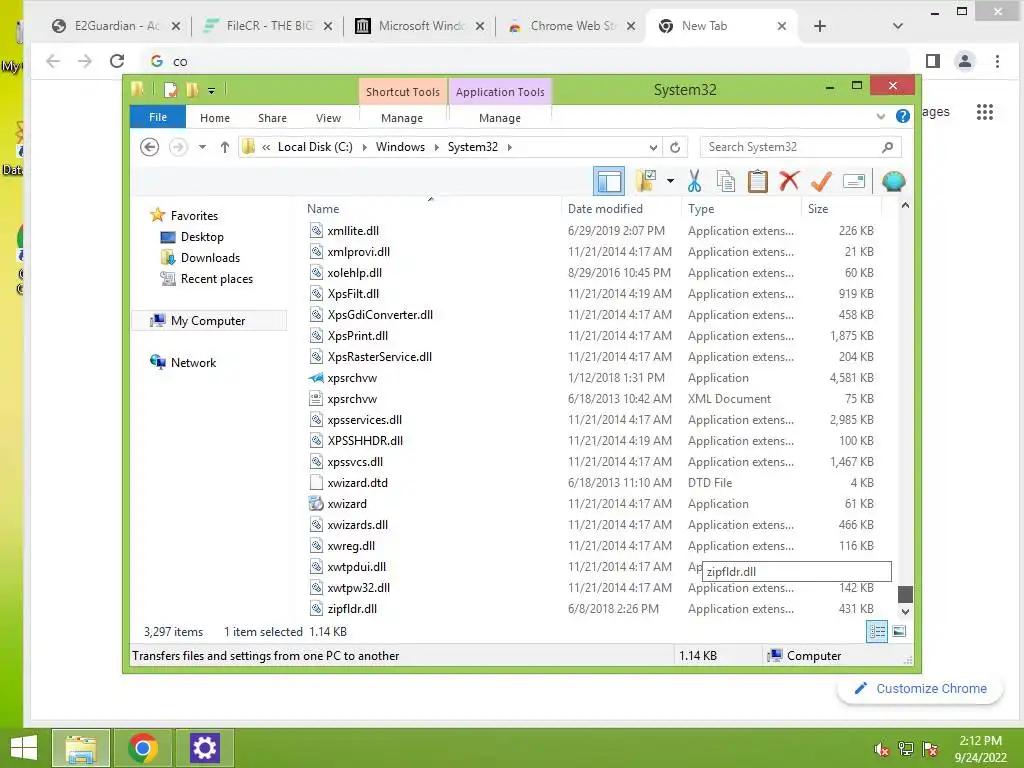Open Folder Options from the toolbar

pos(646,182)
